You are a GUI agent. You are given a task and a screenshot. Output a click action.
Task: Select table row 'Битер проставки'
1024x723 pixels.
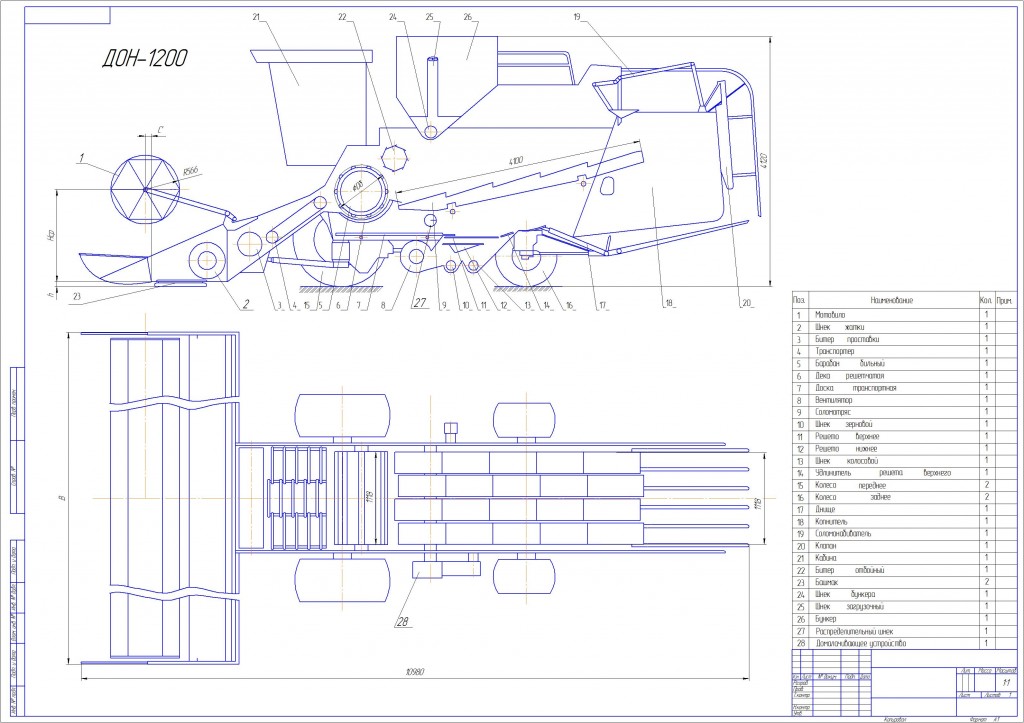click(x=904, y=340)
